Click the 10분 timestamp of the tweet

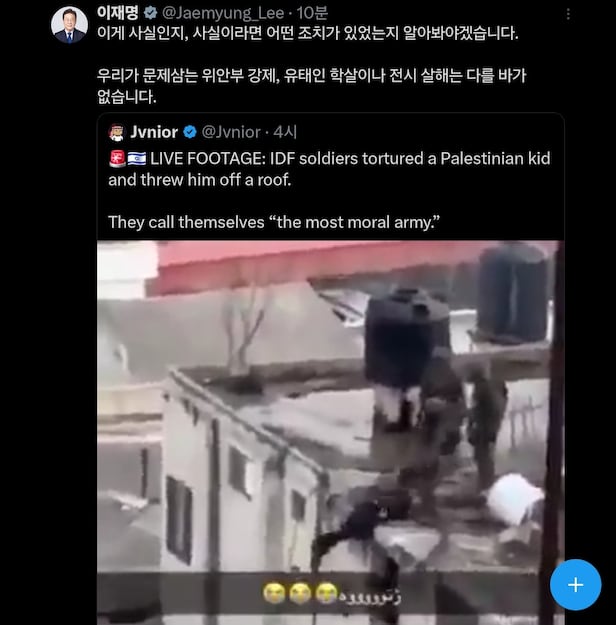[x=312, y=13]
